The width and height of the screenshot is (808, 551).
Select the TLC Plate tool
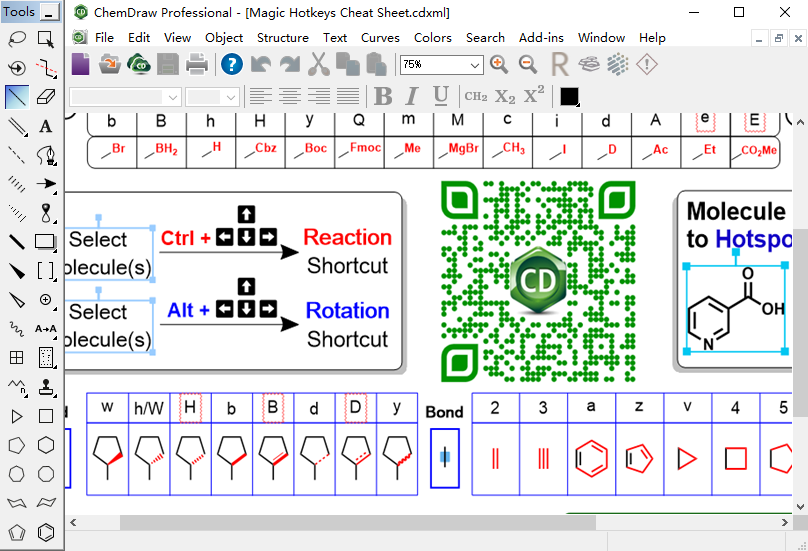tap(46, 357)
